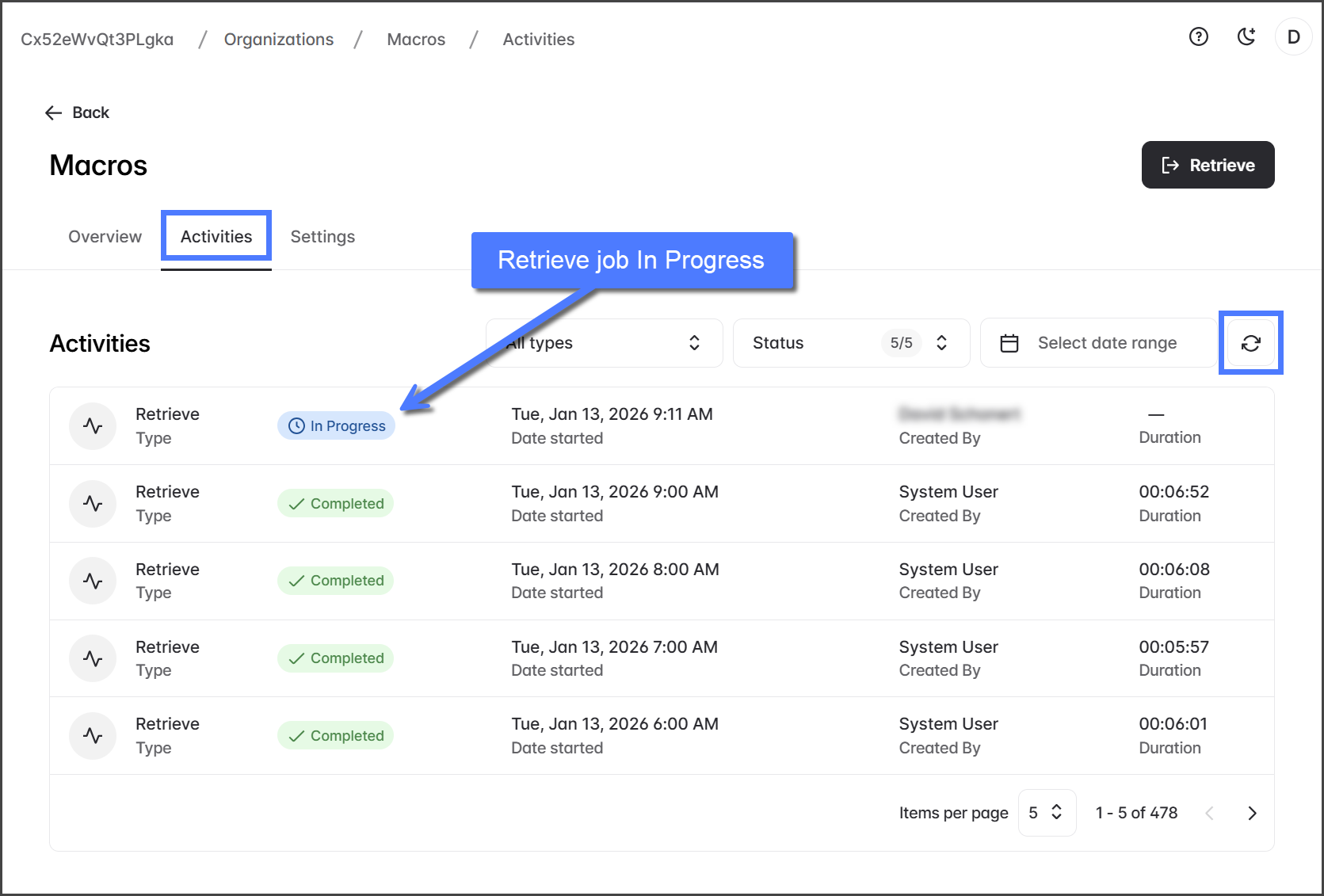Open the Status filter dropdown

click(x=851, y=343)
